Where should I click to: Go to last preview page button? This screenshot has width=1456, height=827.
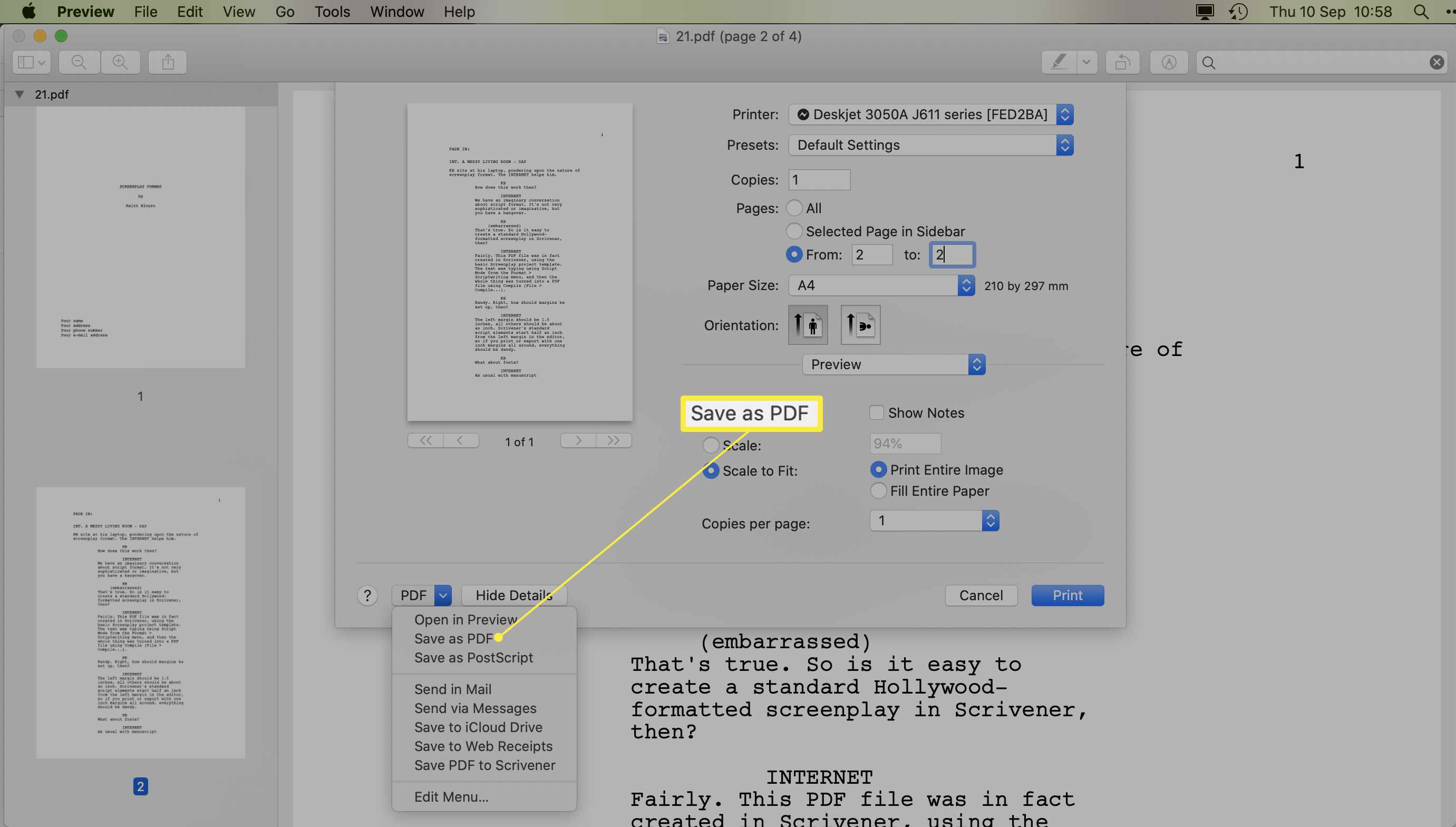(x=614, y=441)
